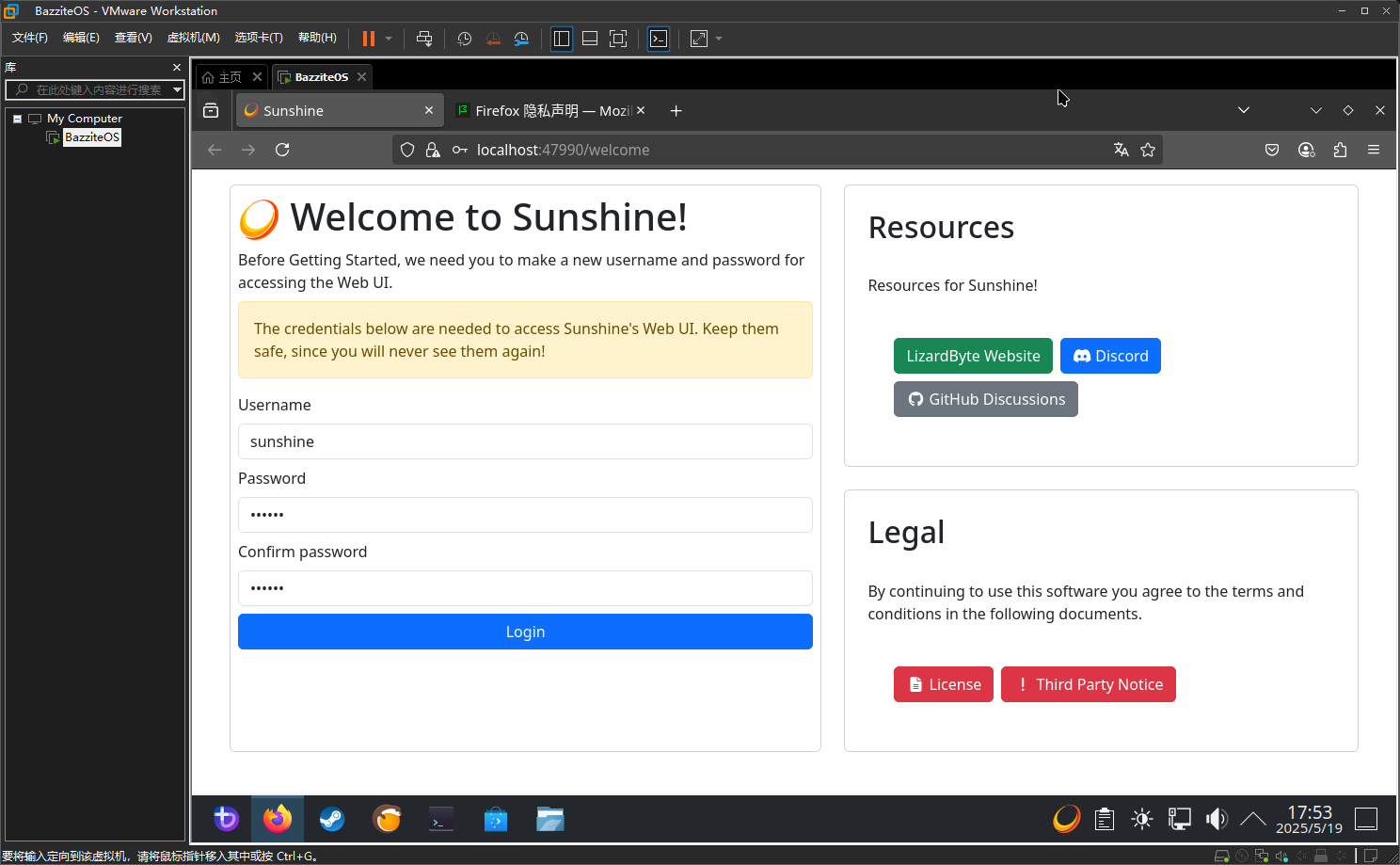Take a VM snapshot

[465, 39]
